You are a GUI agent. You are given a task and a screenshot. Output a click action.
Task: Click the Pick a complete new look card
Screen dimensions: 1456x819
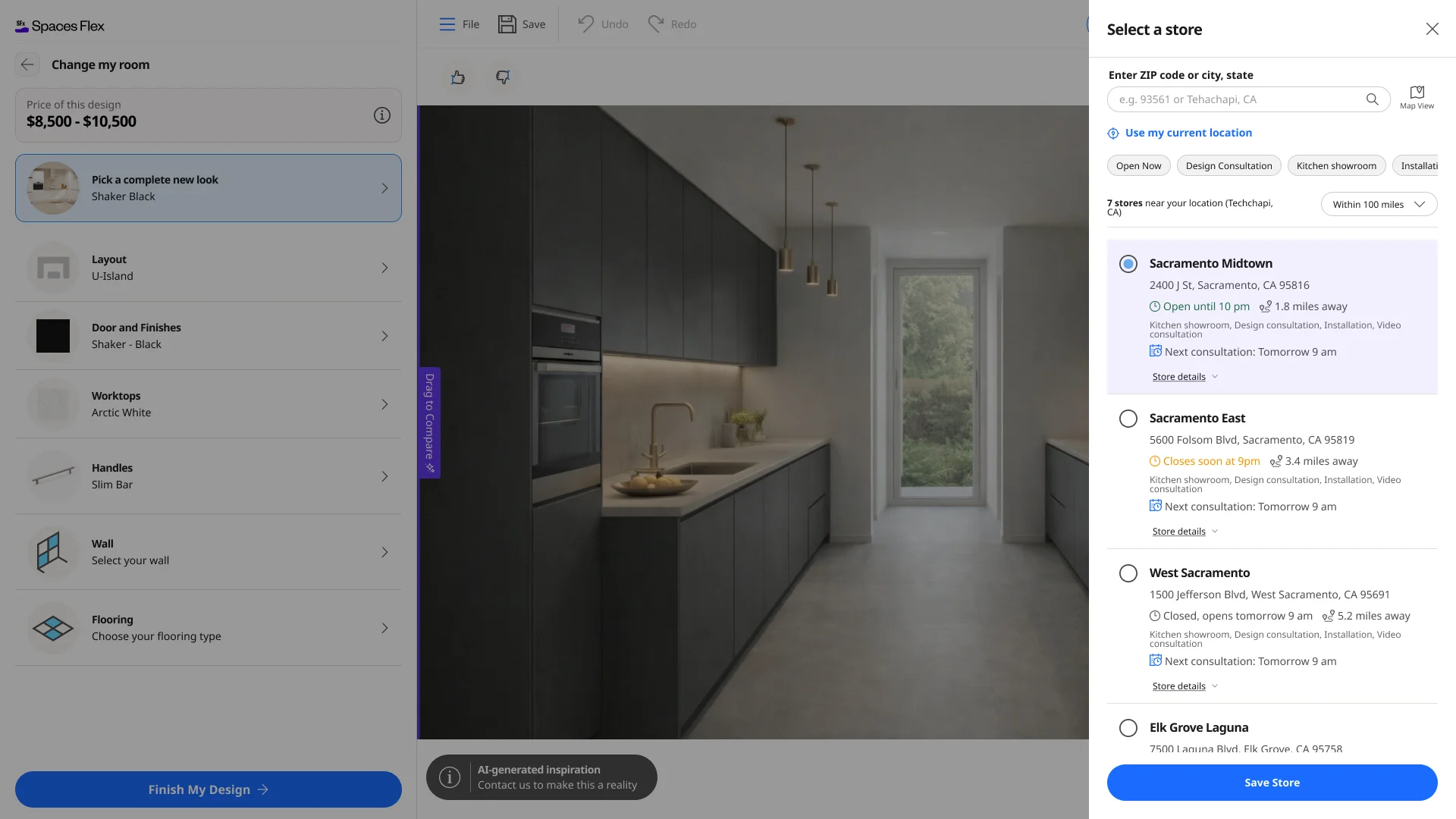pos(209,188)
